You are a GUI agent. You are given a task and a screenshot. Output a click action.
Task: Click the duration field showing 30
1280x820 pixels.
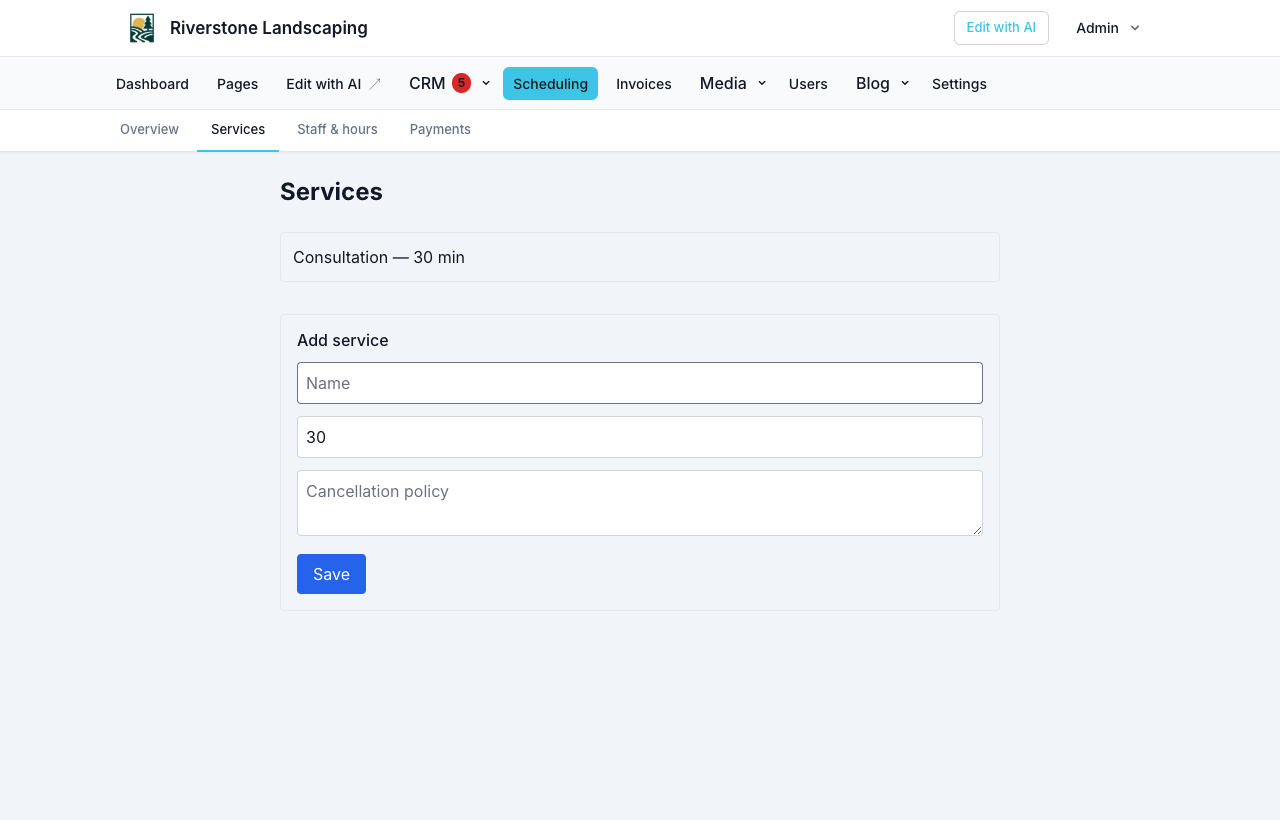click(640, 437)
